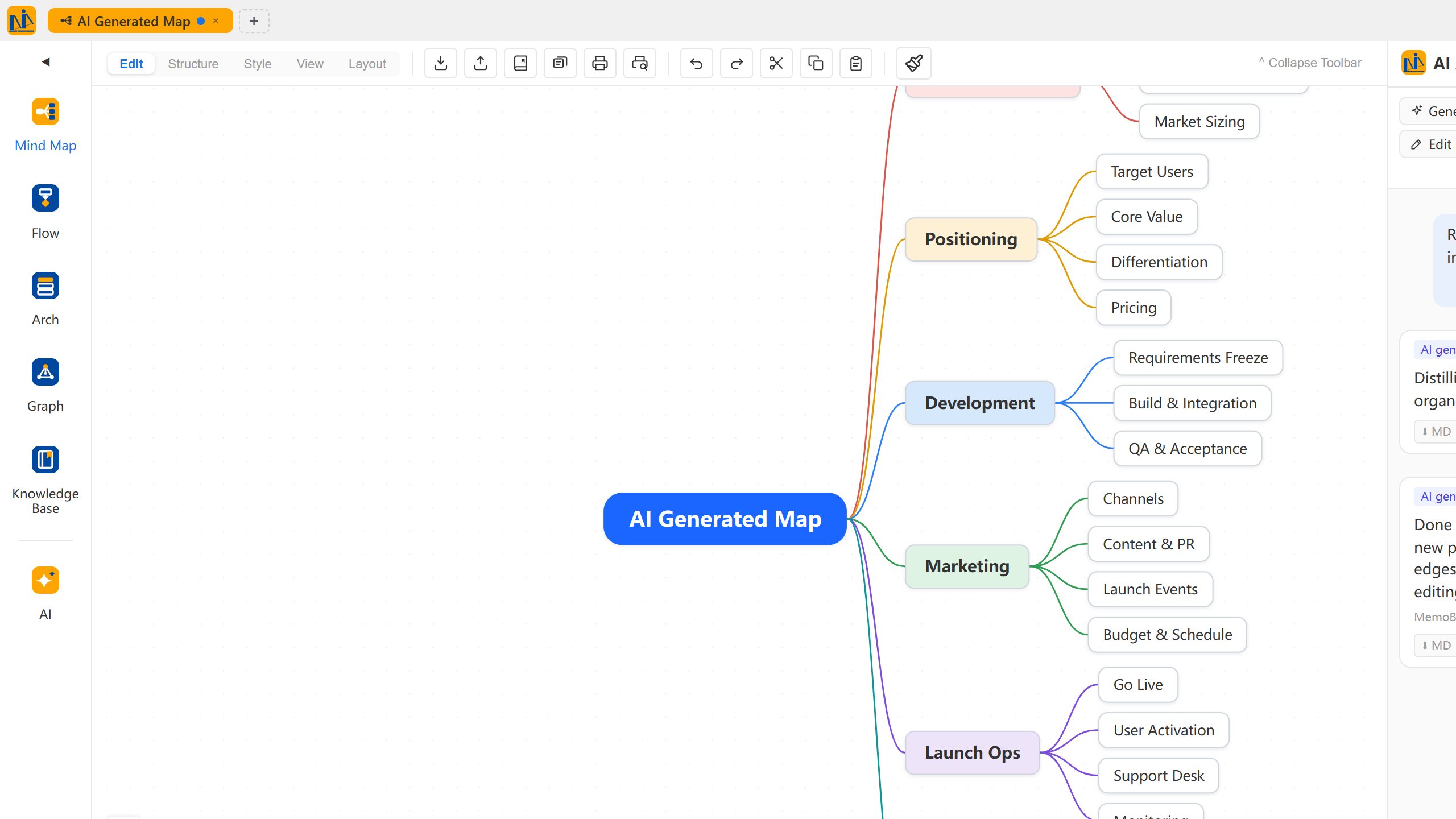The height and width of the screenshot is (819, 1456).
Task: Click the Requirements Freeze node
Action: tap(1198, 358)
